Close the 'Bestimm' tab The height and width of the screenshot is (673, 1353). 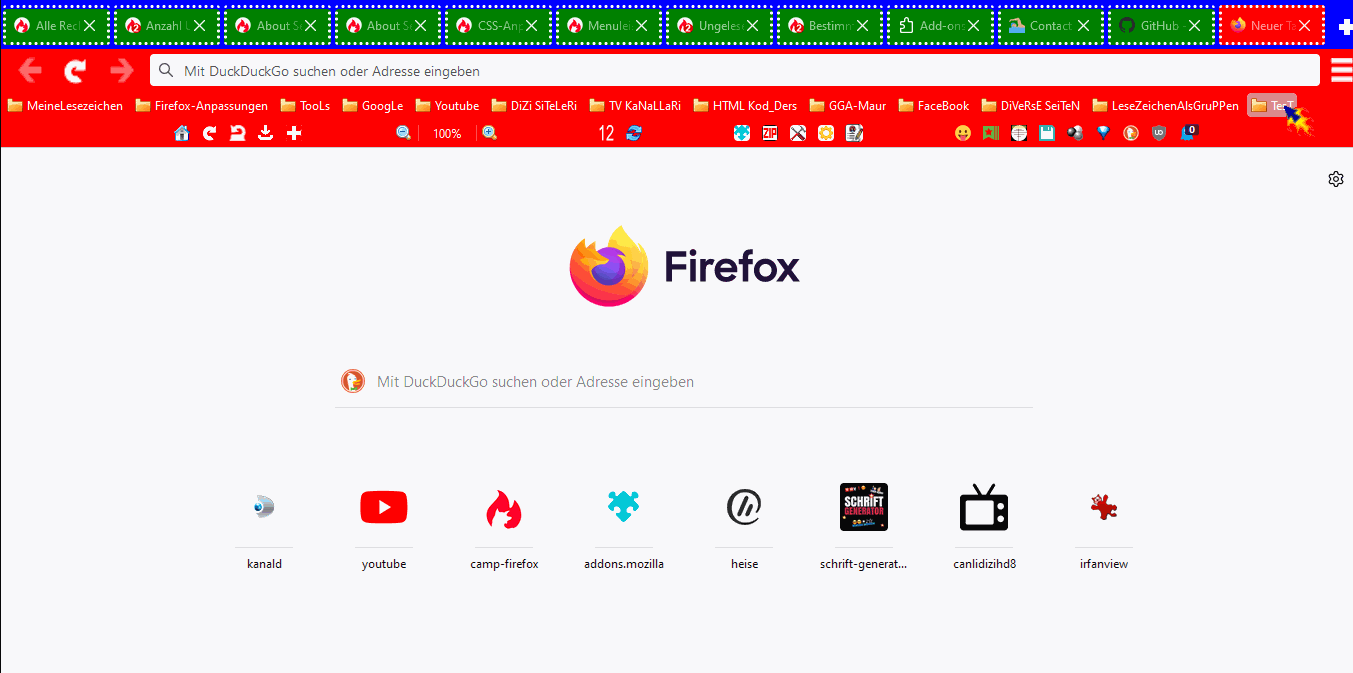point(863,26)
